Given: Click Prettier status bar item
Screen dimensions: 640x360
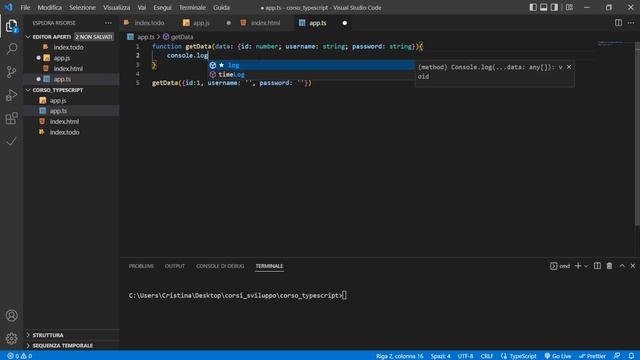Looking at the screenshot, I should point(592,356).
